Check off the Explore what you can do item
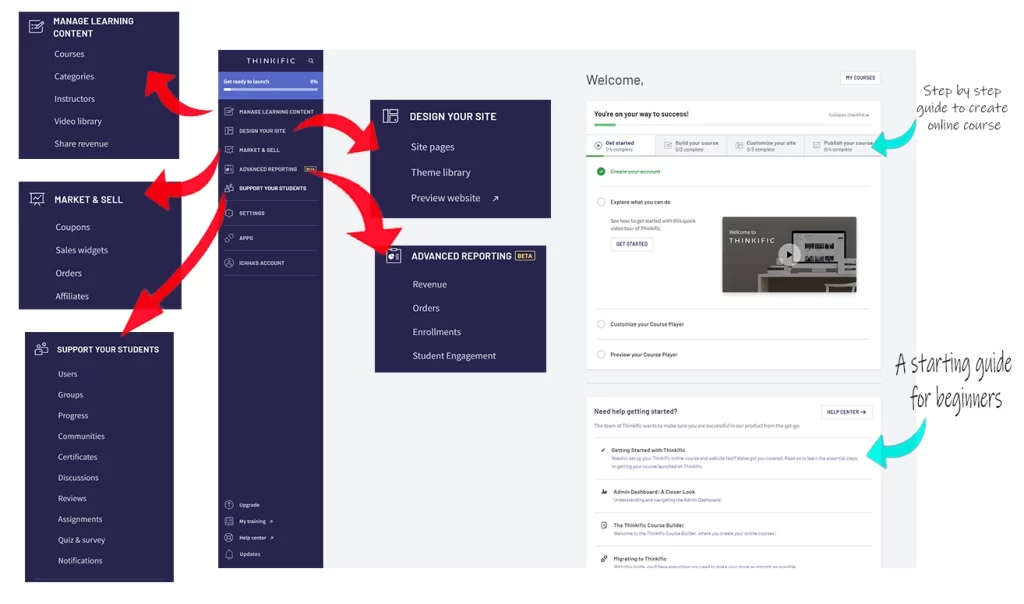The image size is (1024, 604). 600,202
